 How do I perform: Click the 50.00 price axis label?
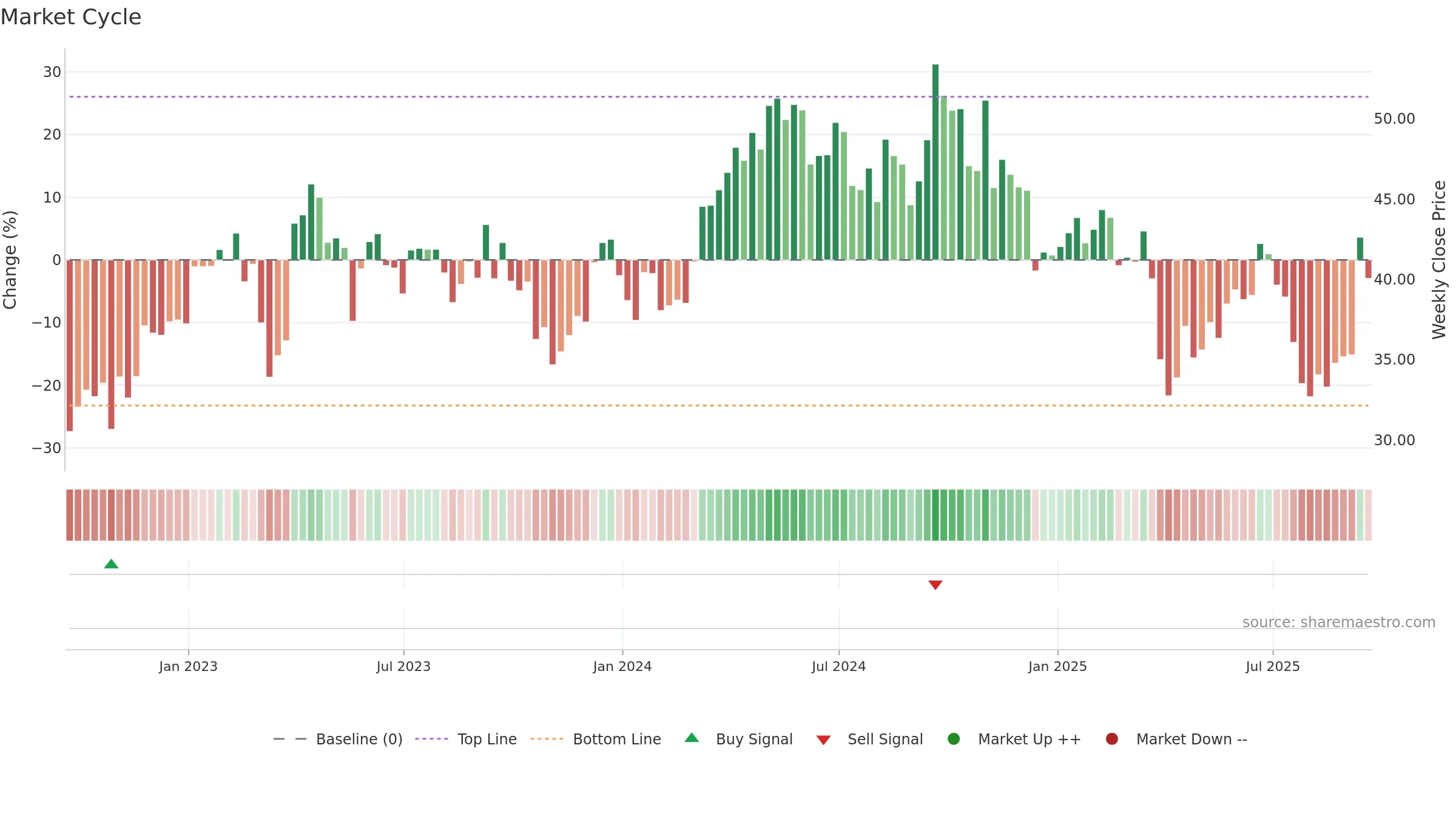[x=1394, y=118]
